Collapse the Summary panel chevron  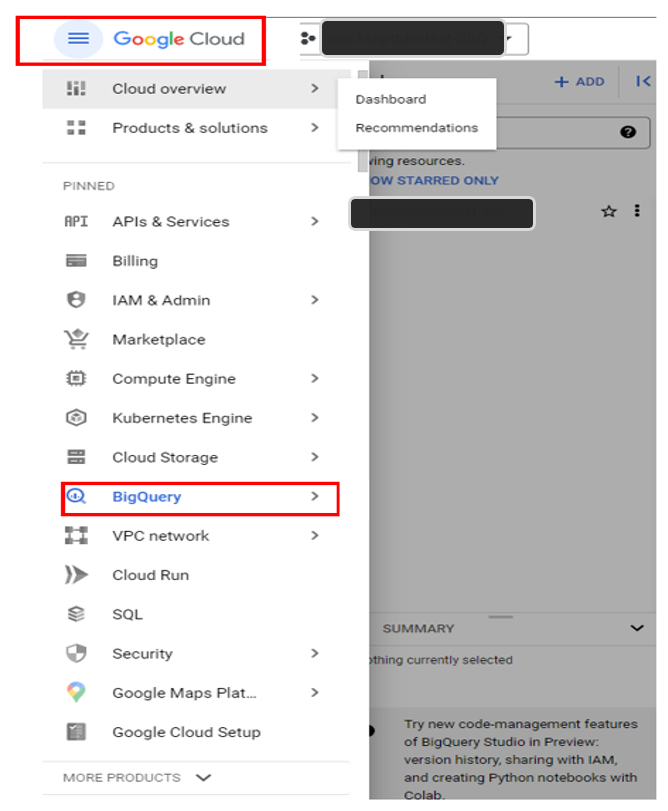[x=637, y=628]
